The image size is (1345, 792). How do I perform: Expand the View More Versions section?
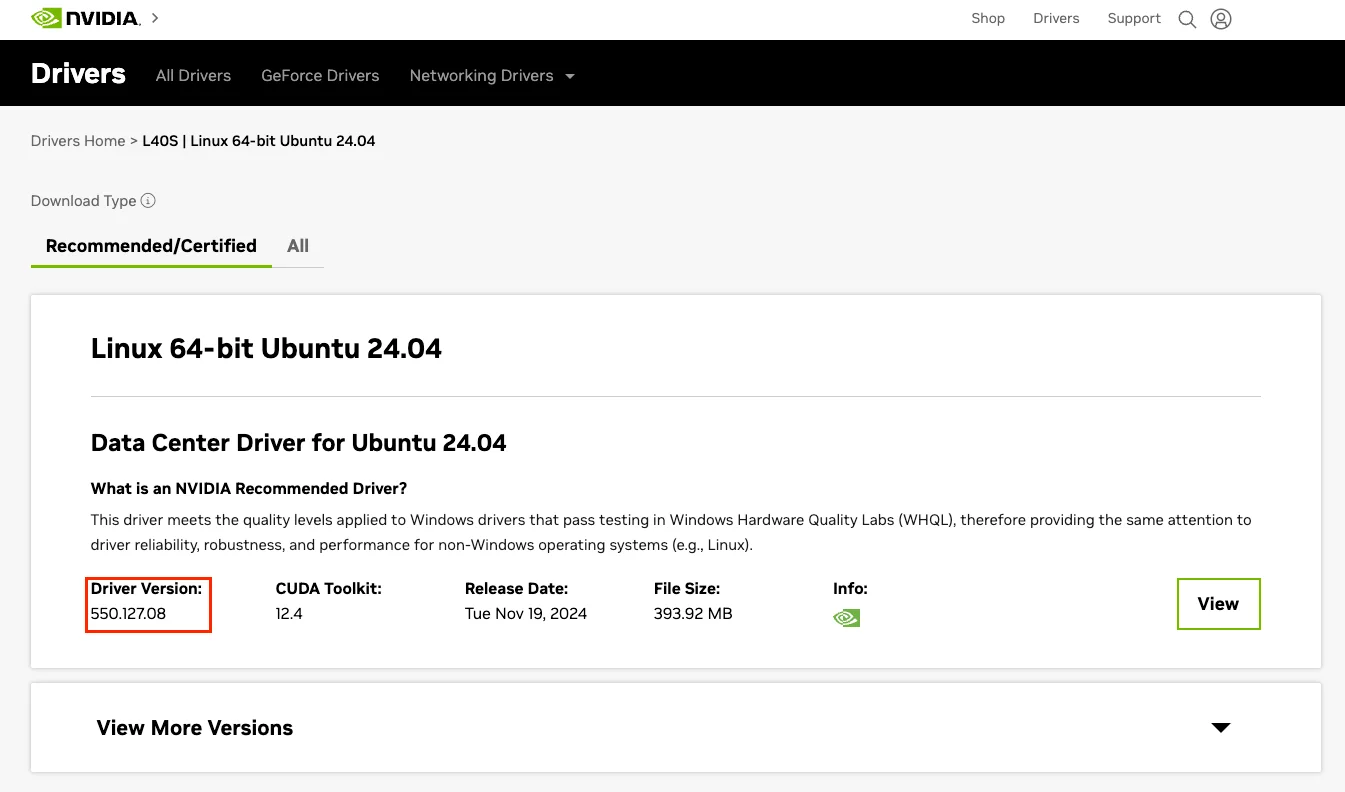click(1220, 727)
